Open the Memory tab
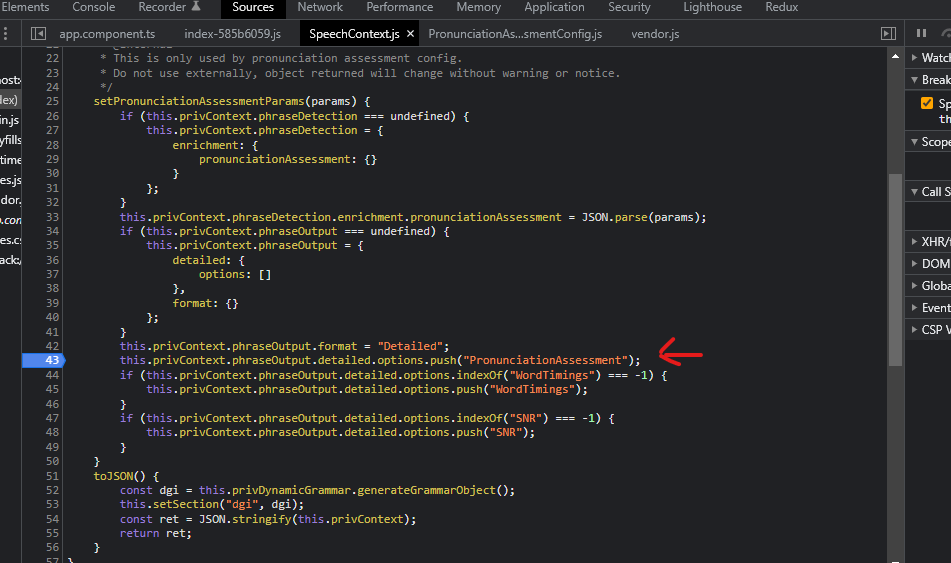Viewport: 951px width, 563px height. [479, 7]
